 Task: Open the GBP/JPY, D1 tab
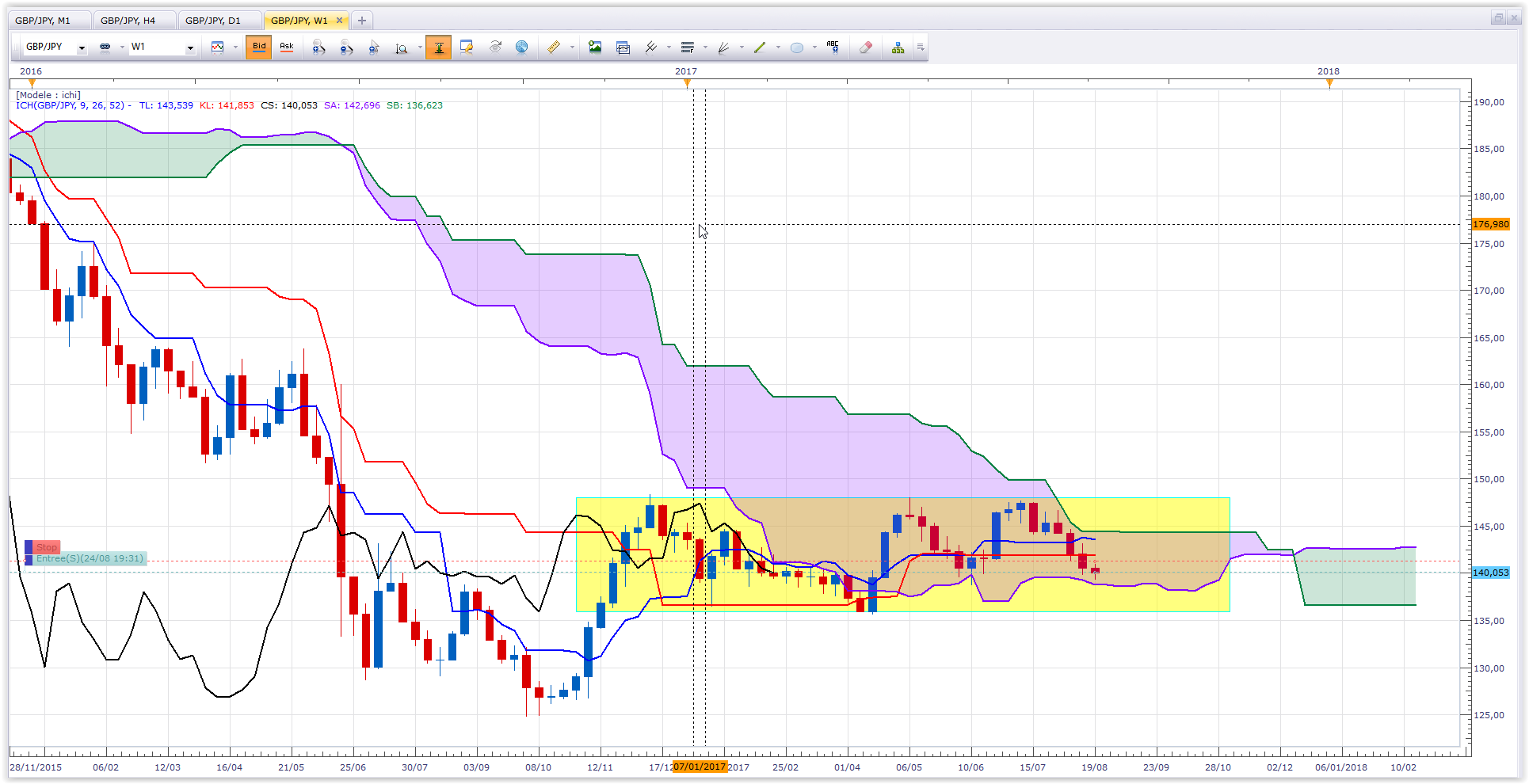(219, 21)
